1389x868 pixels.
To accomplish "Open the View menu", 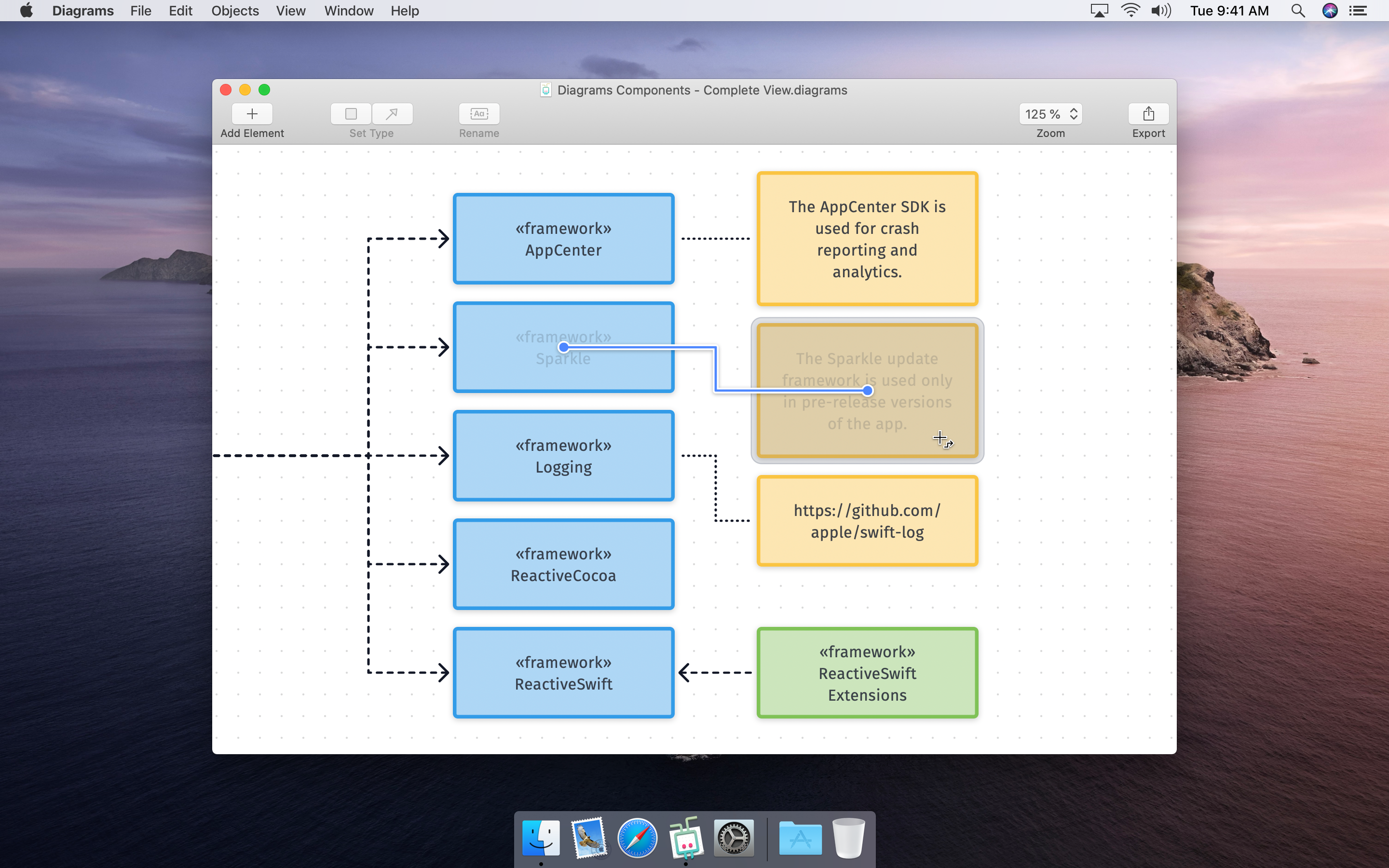I will pos(290,11).
